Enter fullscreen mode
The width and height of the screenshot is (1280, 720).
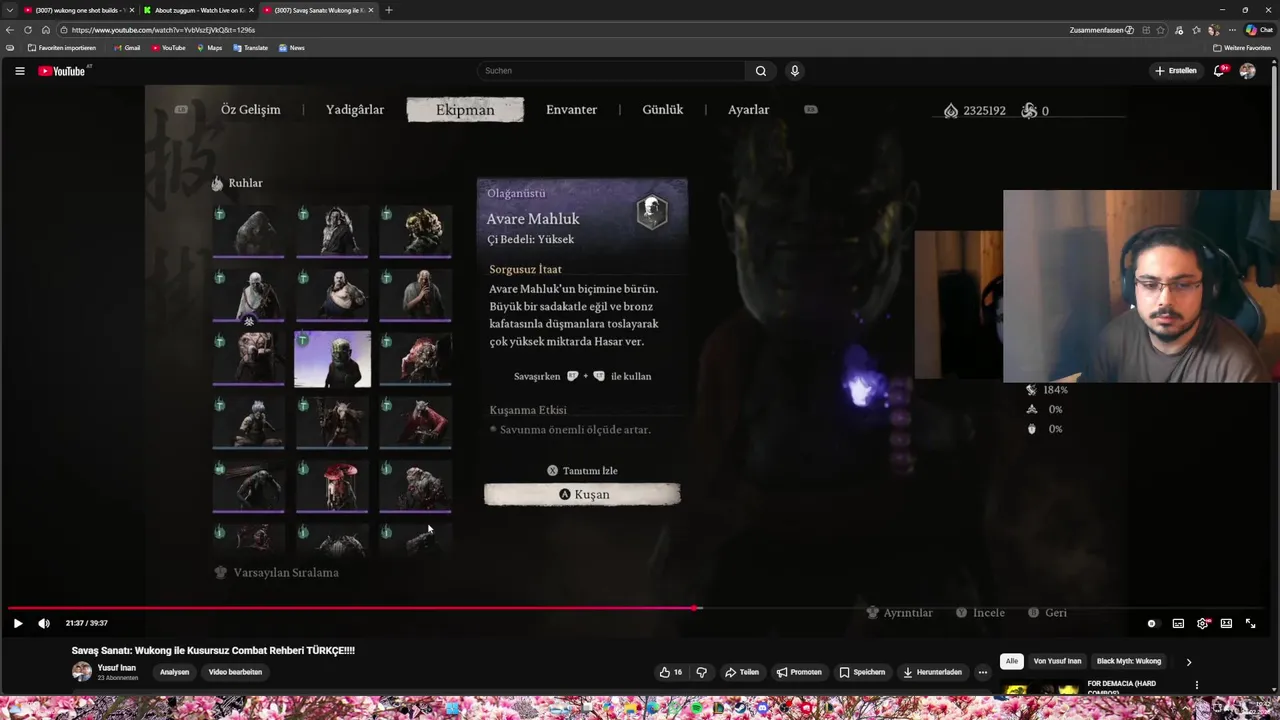point(1250,623)
